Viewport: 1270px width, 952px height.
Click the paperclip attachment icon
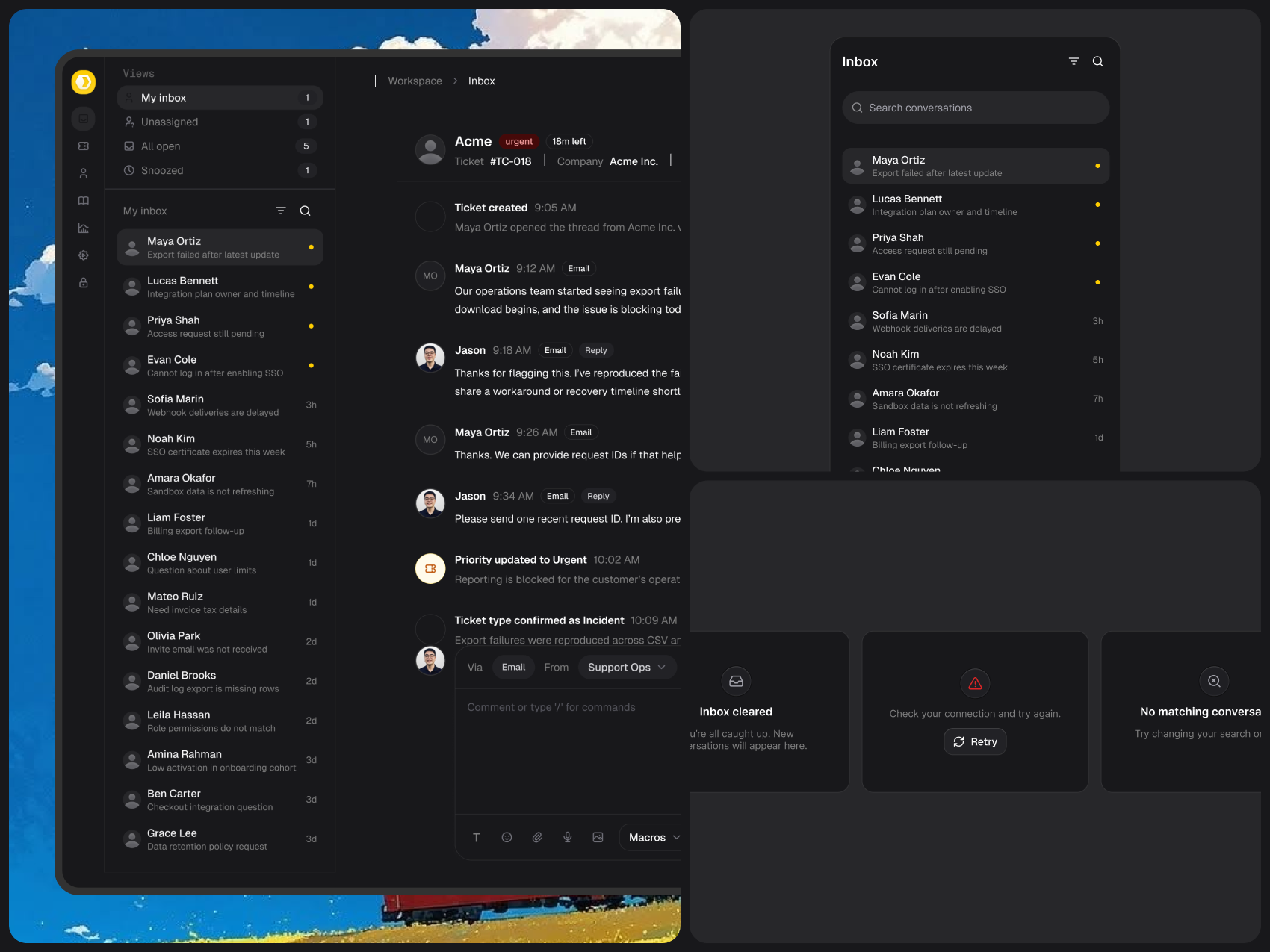(537, 838)
